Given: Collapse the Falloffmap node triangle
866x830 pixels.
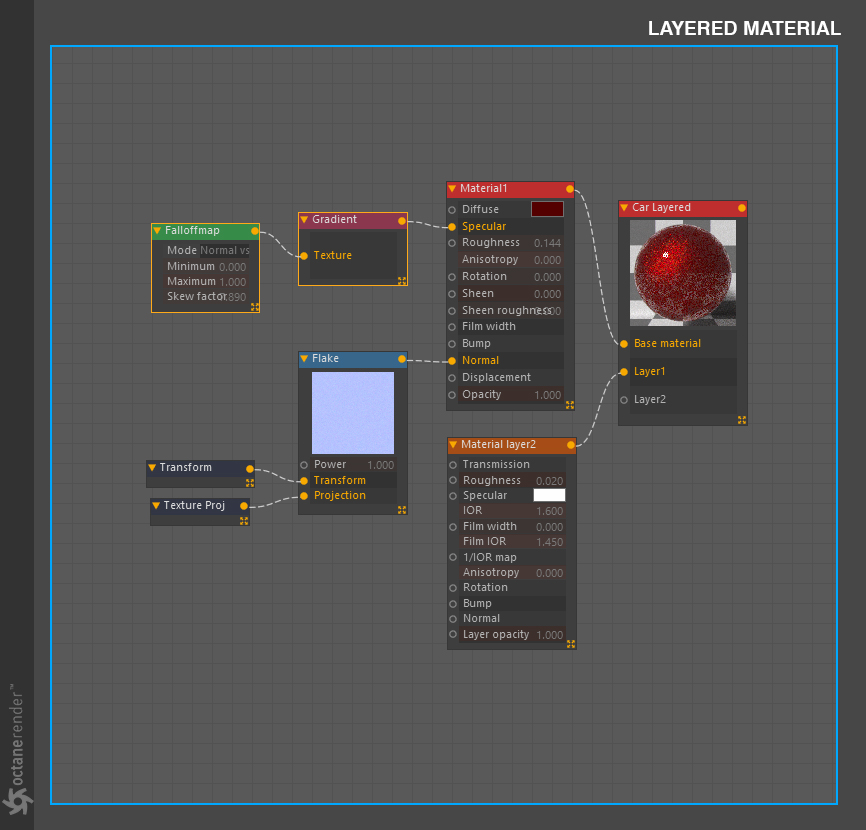Looking at the screenshot, I should 157,231.
